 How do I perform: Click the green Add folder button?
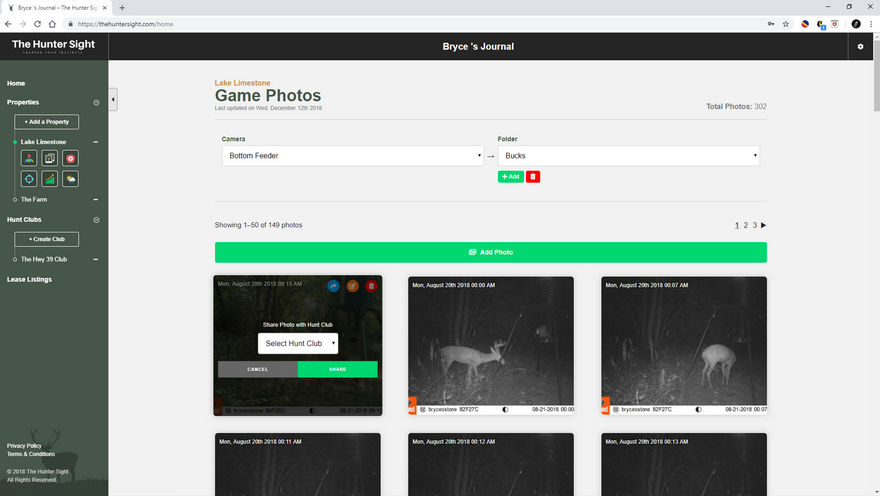(511, 177)
